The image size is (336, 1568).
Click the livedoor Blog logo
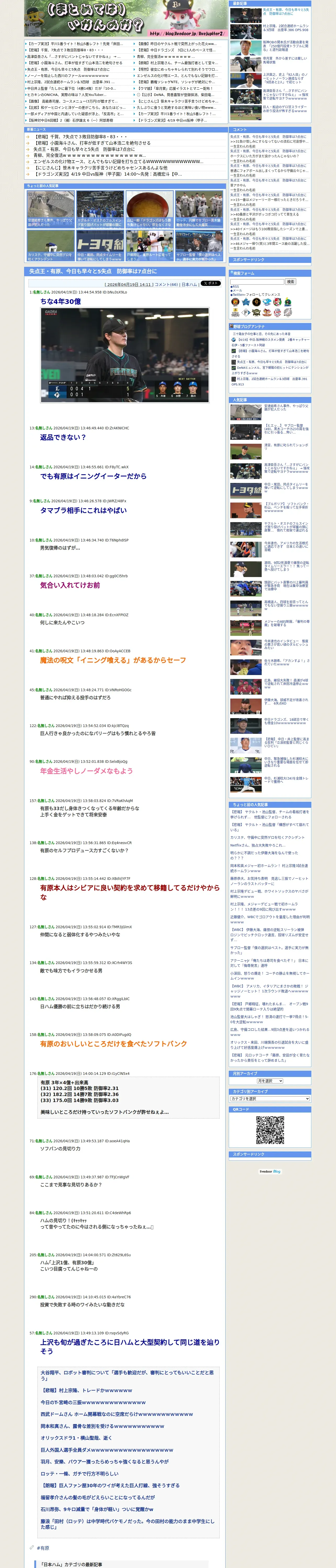[x=270, y=1171]
